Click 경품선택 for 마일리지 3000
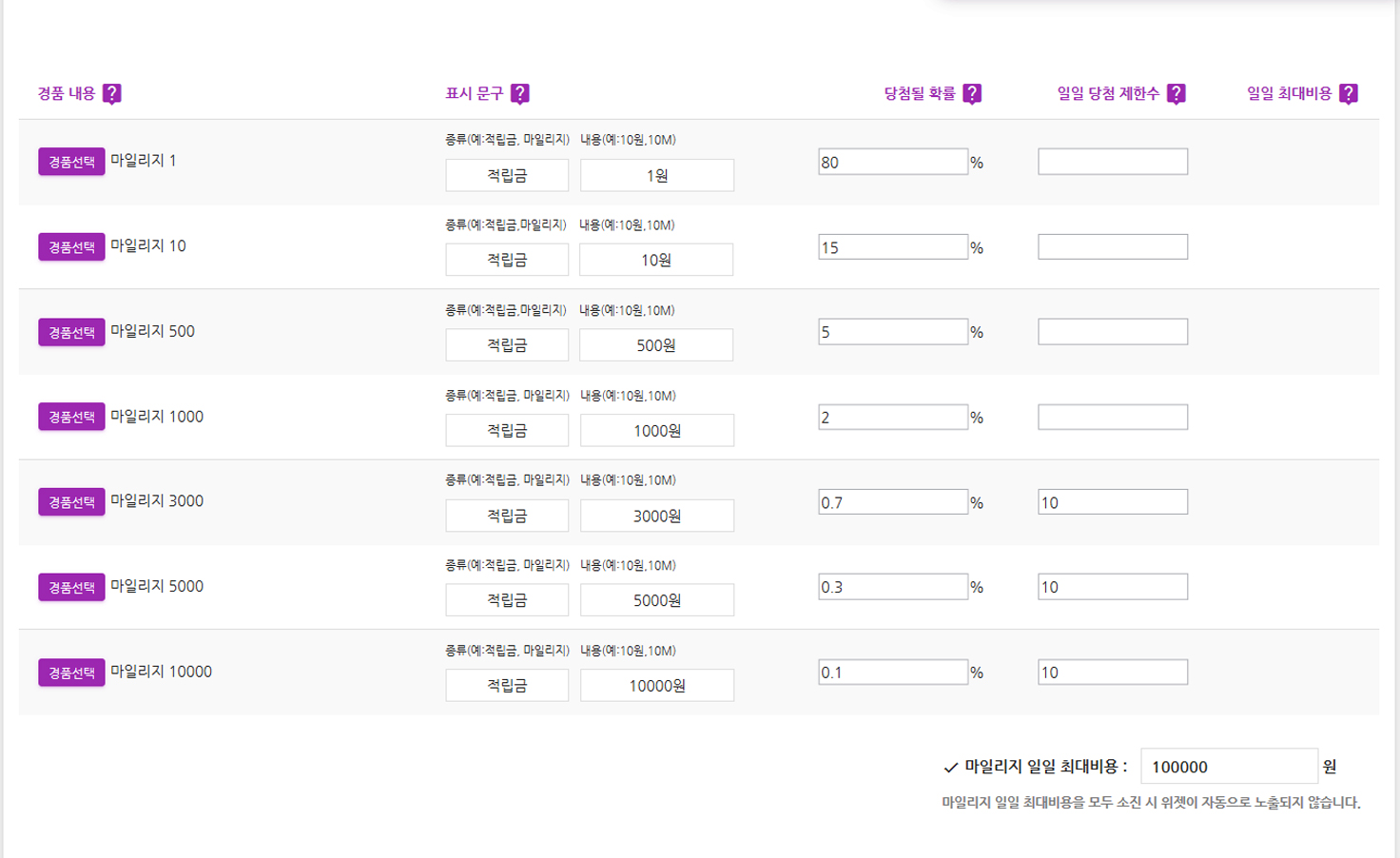The image size is (1400, 858). click(71, 502)
